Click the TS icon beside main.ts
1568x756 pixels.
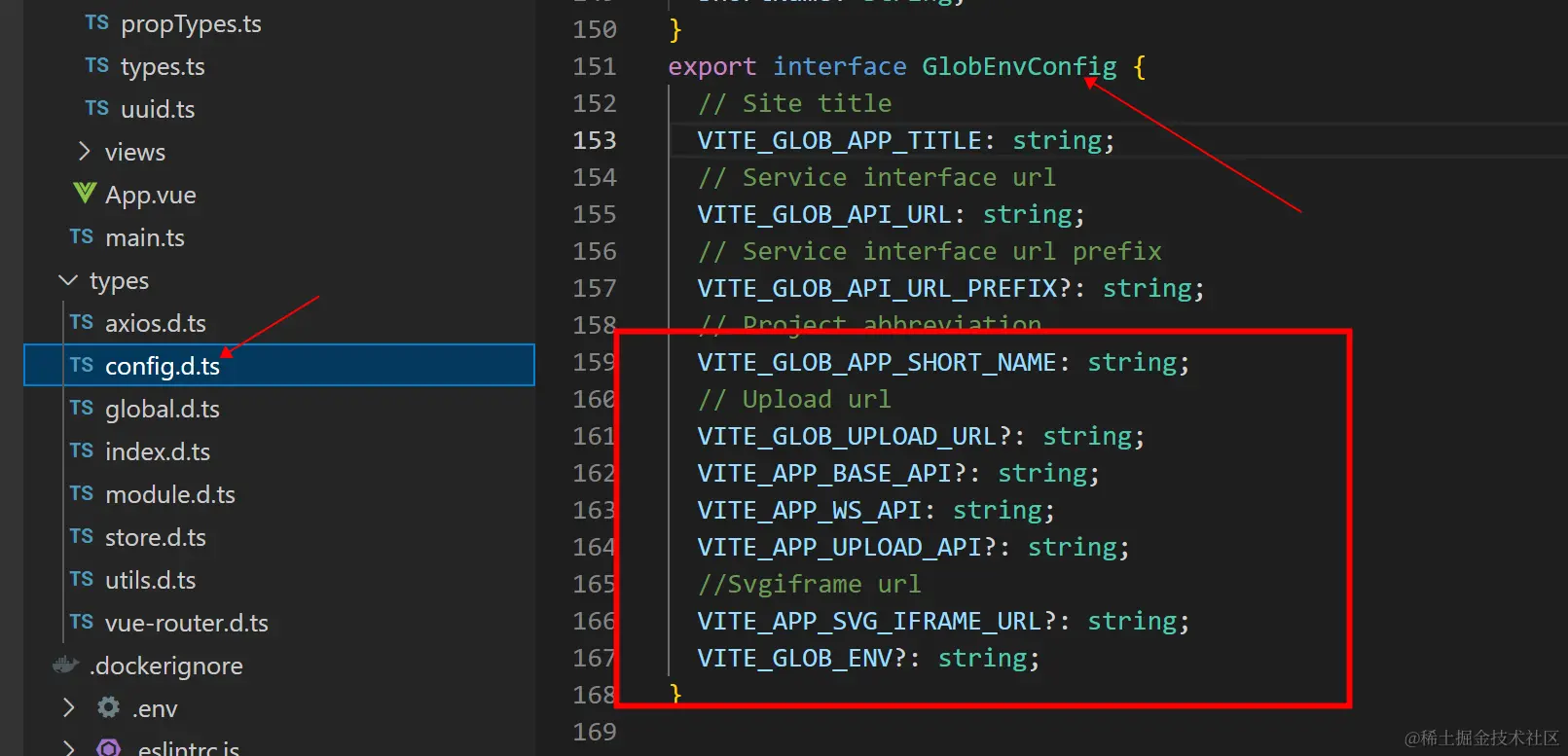(x=82, y=237)
